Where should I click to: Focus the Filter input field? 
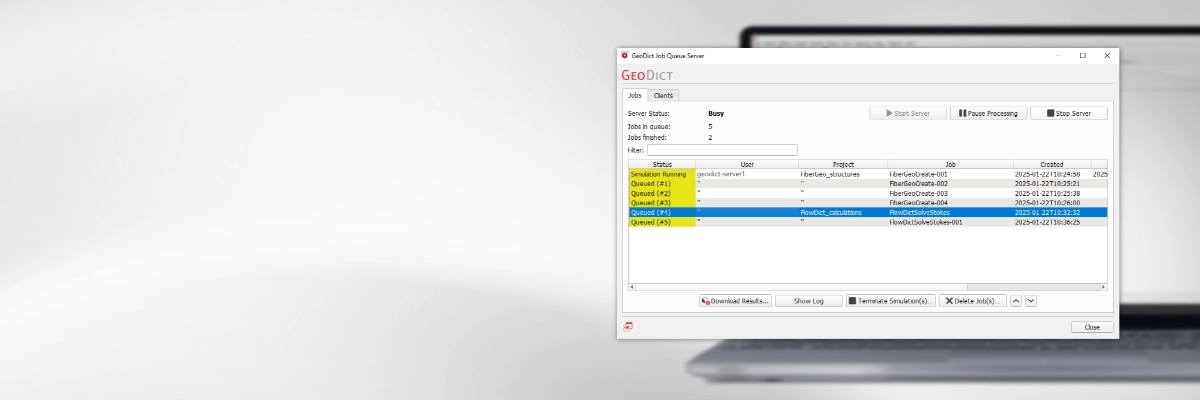click(x=722, y=150)
